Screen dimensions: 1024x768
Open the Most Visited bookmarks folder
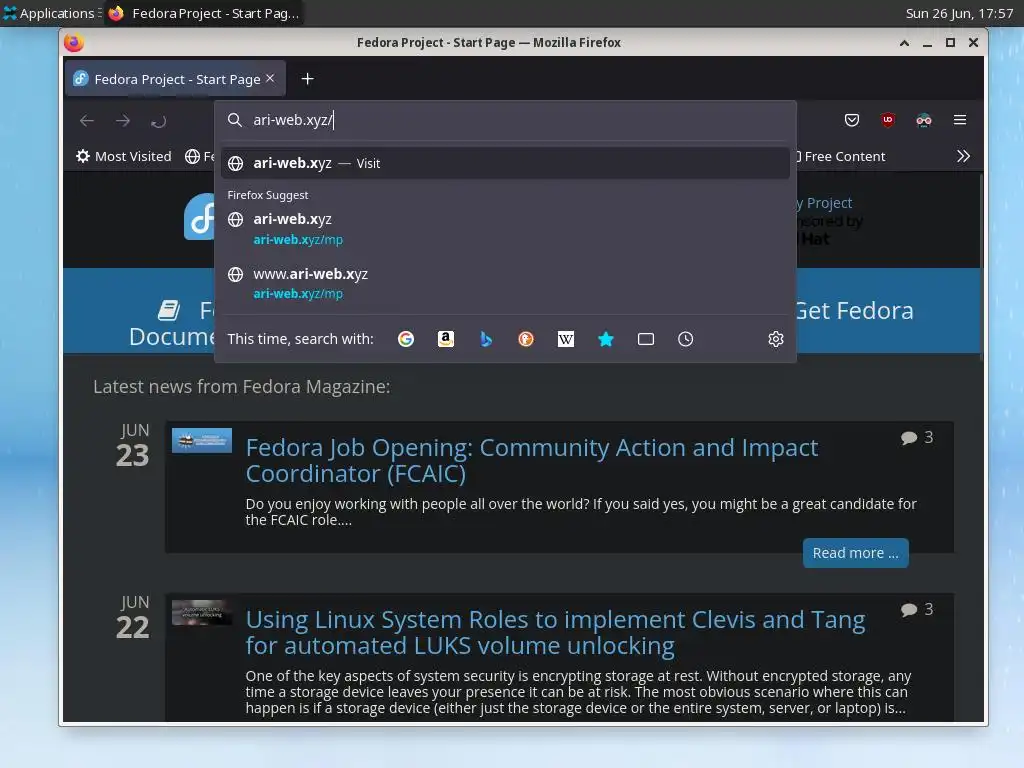pos(124,156)
